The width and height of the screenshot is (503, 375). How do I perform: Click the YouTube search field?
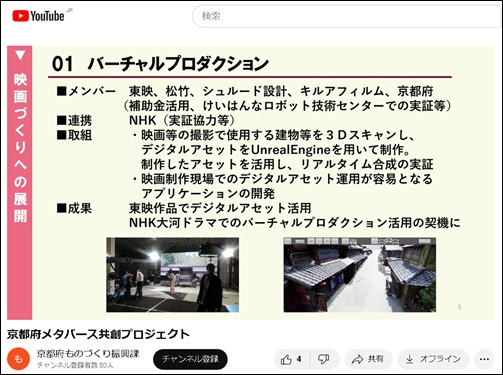tap(347, 16)
